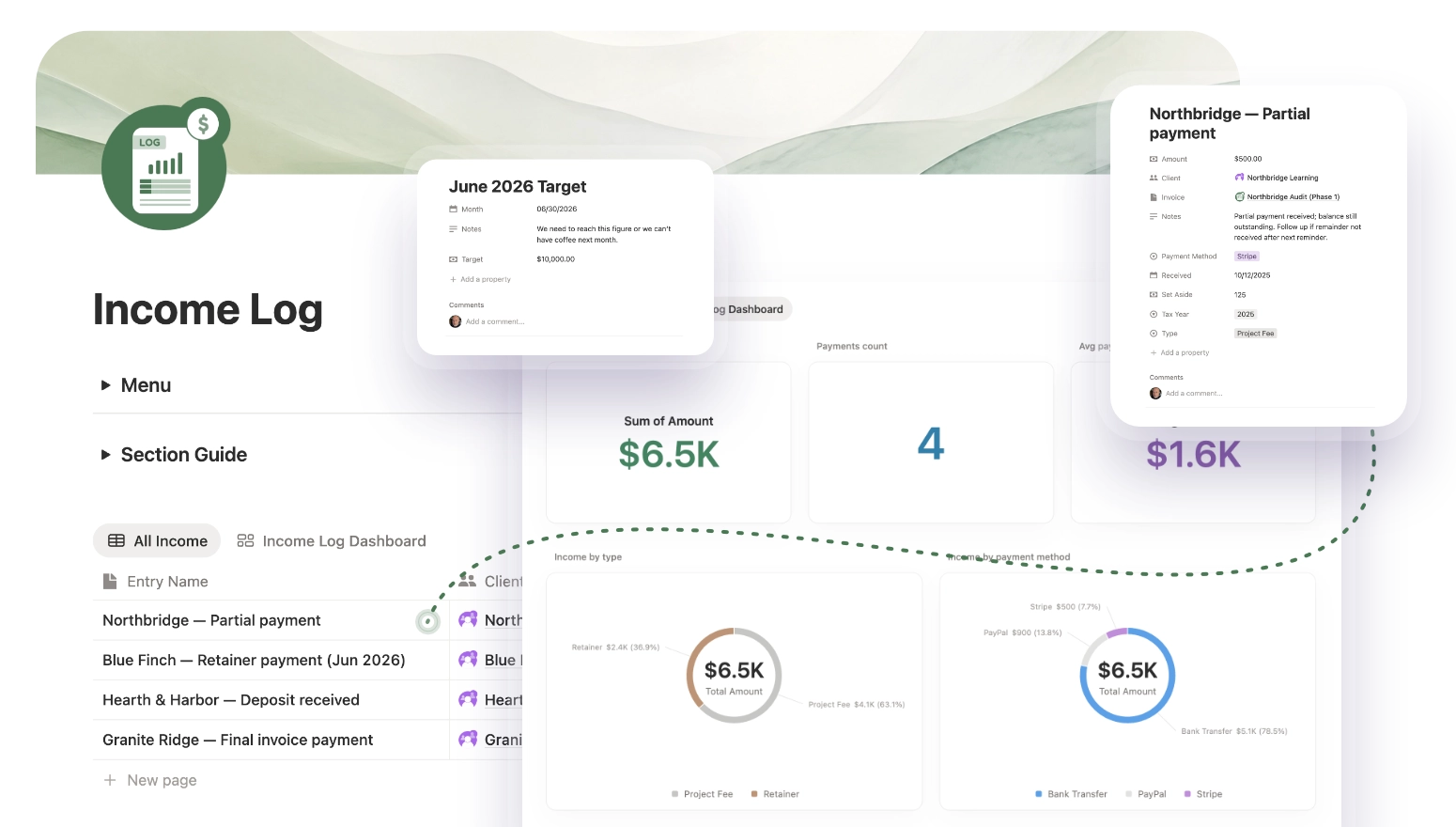This screenshot has width=1456, height=827.
Task: Click the PayPal $900 (13.8%) chart label
Action: click(x=1023, y=632)
